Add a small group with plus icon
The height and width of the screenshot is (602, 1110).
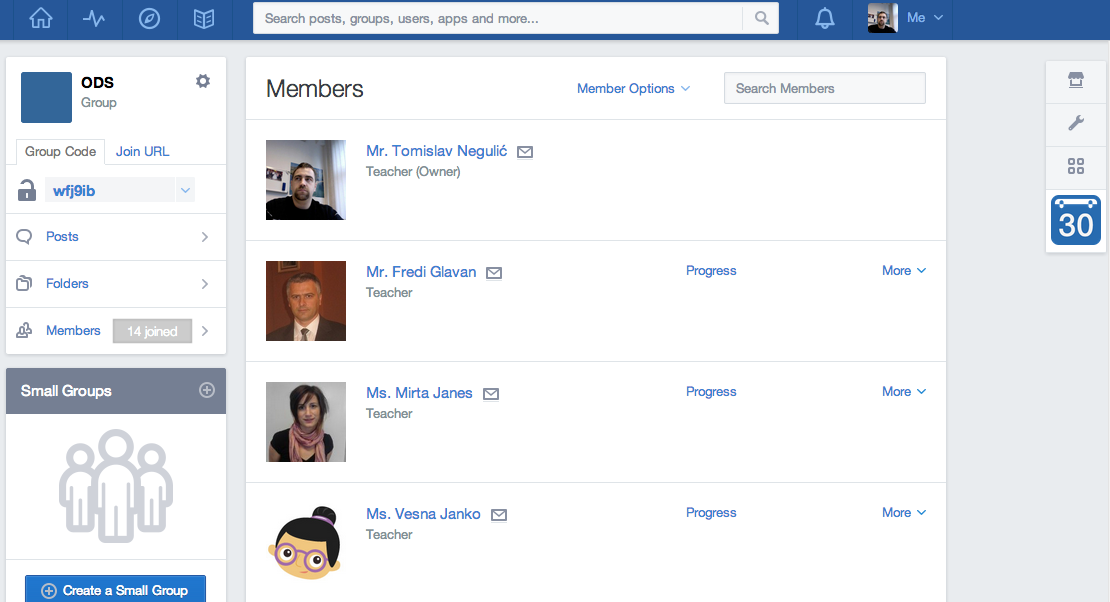(207, 390)
